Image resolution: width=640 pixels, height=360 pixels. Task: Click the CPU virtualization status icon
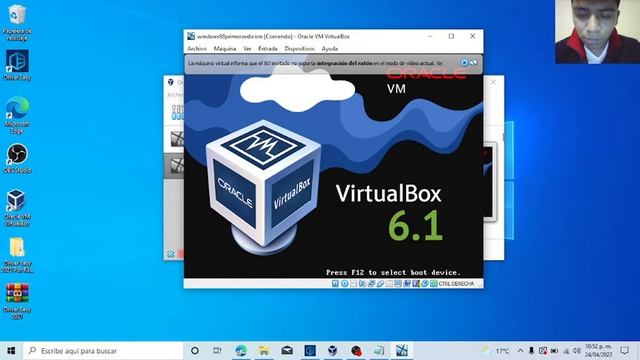pyautogui.click(x=416, y=284)
